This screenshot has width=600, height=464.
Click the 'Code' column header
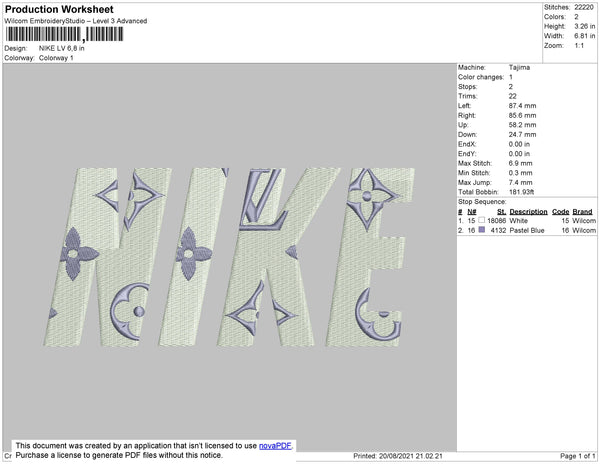561,212
